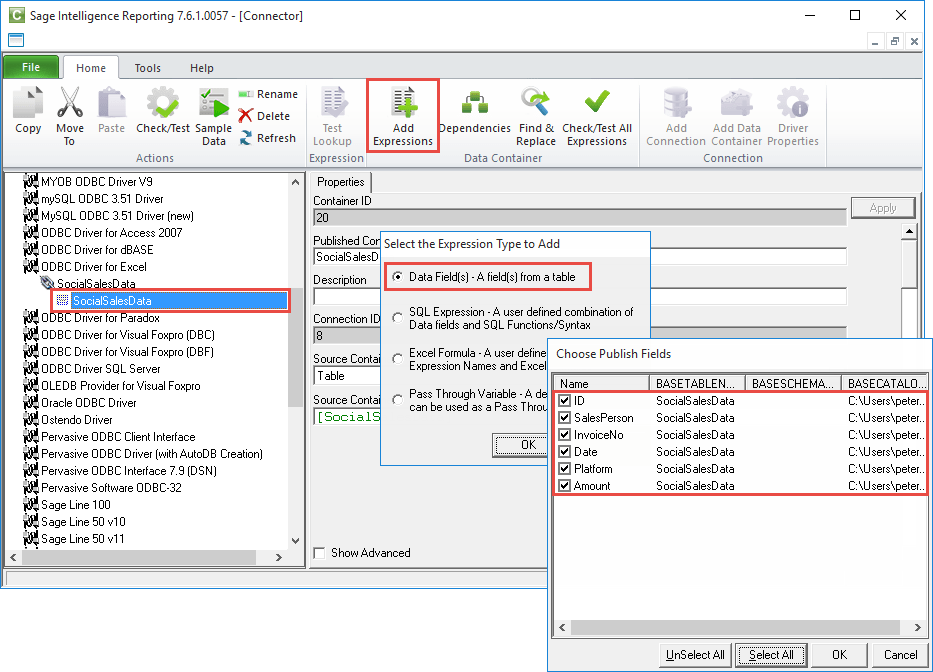Click into the Description input field
Screen dimensions: 933x672
tap(347, 296)
